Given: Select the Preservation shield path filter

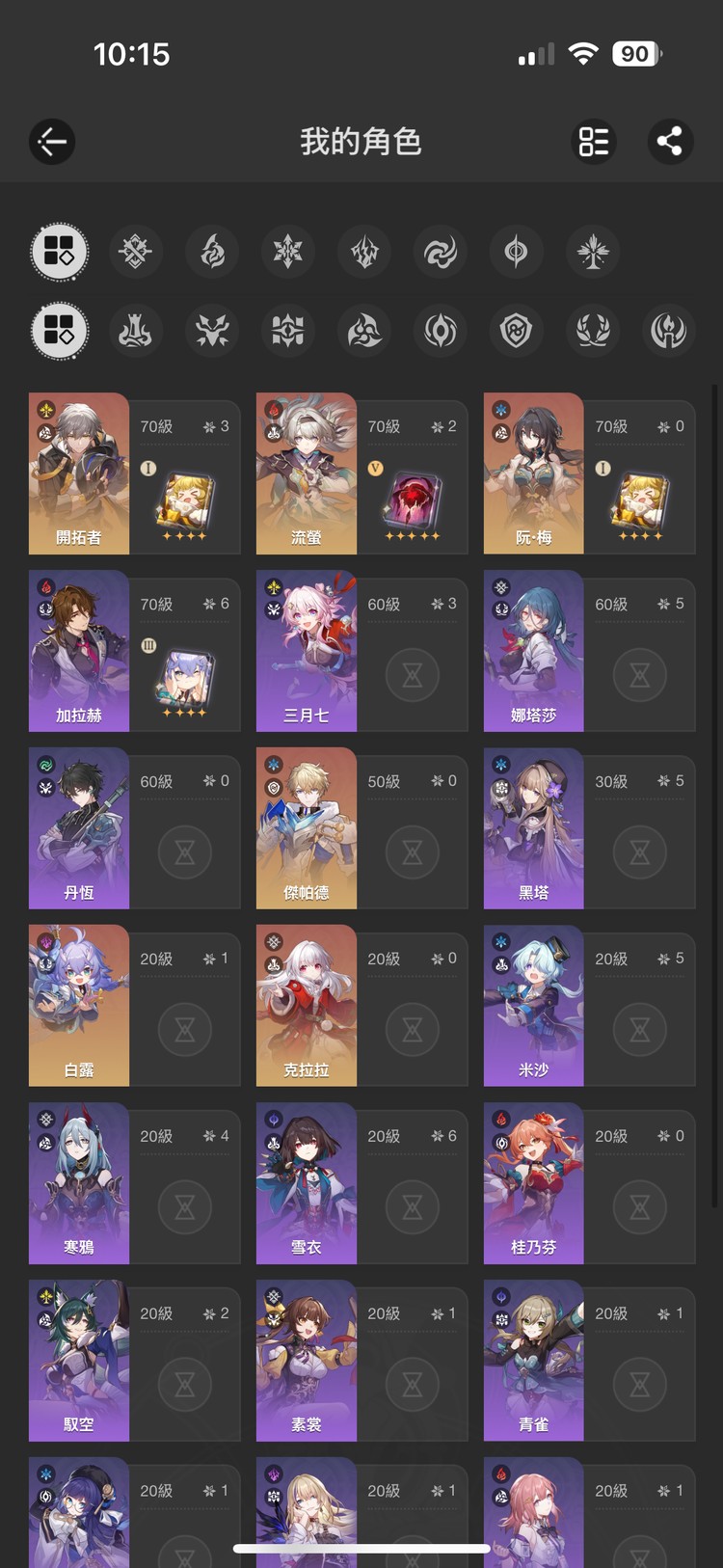Looking at the screenshot, I should (517, 331).
